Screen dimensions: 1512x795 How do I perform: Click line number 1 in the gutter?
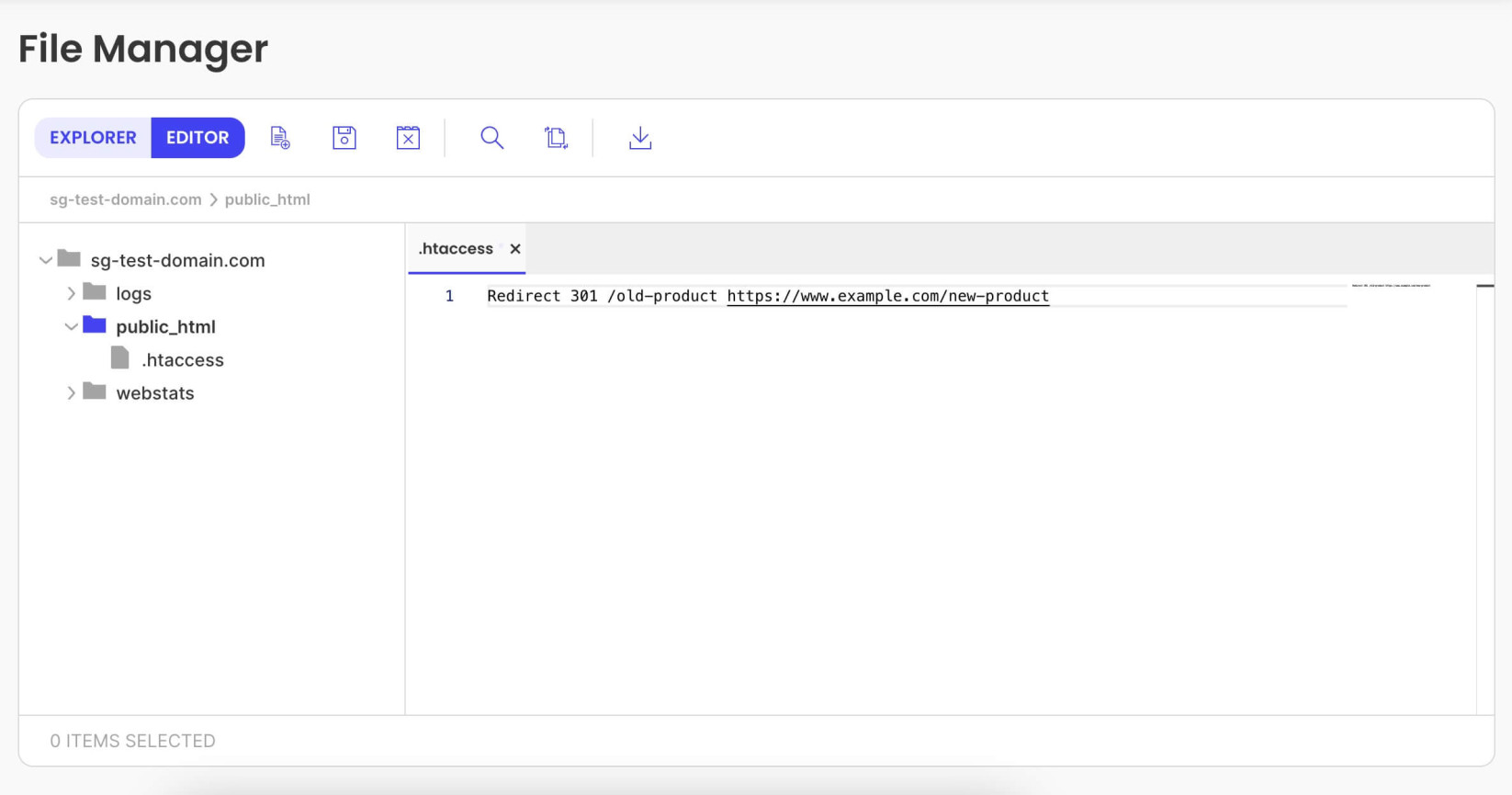tap(449, 296)
